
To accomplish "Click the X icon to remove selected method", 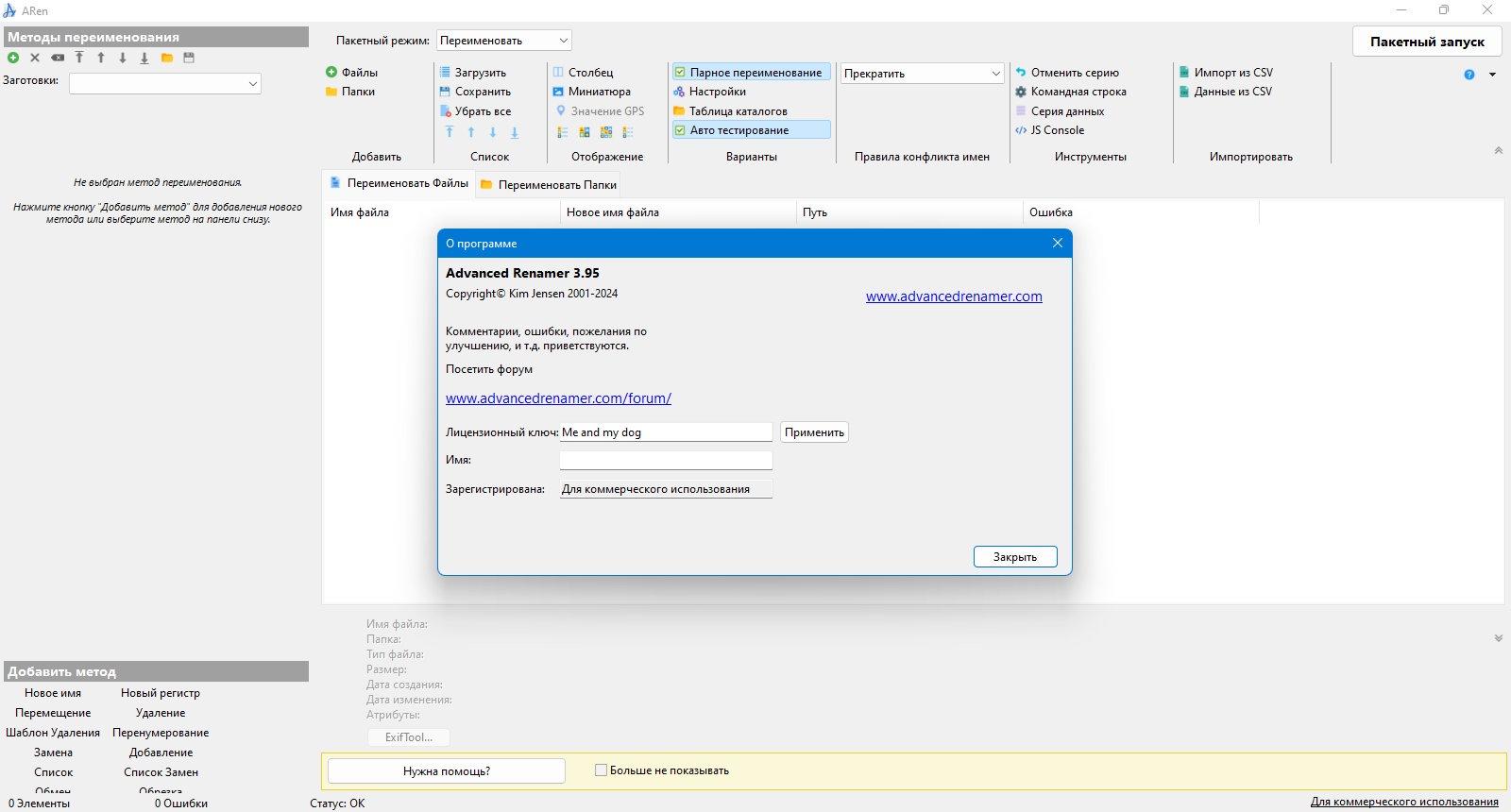I will point(35,58).
